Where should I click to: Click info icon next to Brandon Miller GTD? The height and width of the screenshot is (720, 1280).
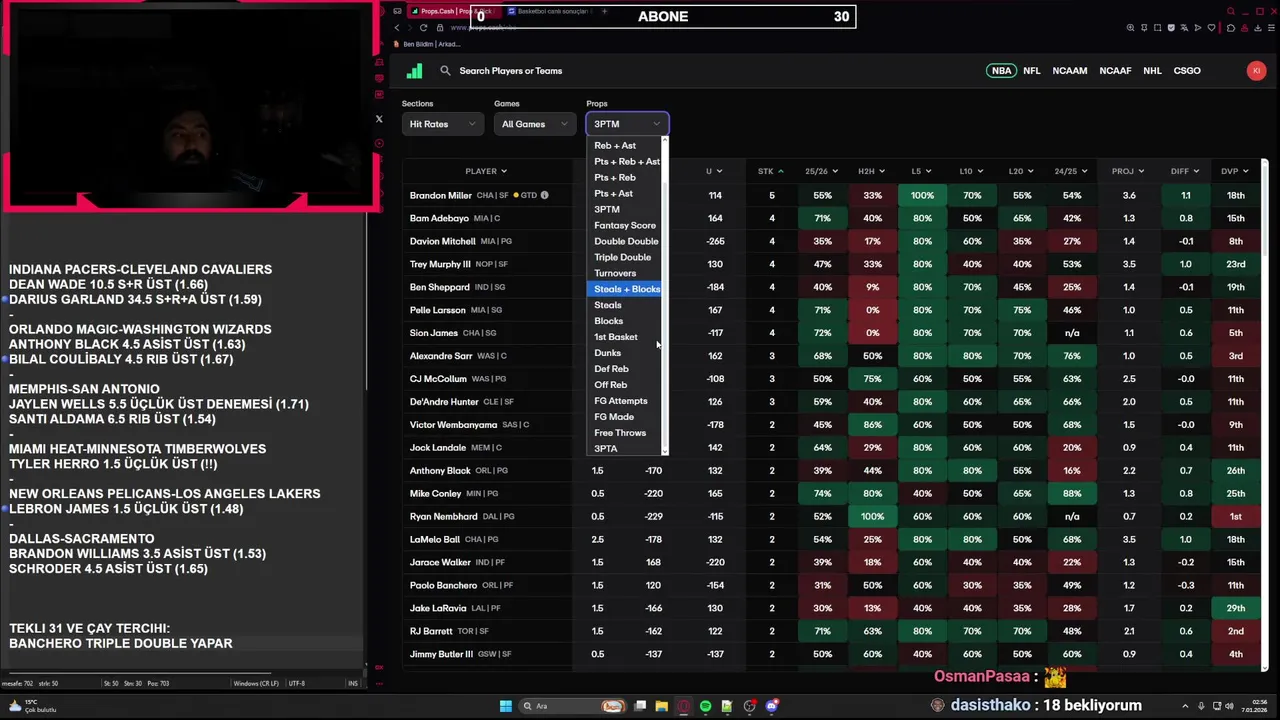[x=544, y=195]
